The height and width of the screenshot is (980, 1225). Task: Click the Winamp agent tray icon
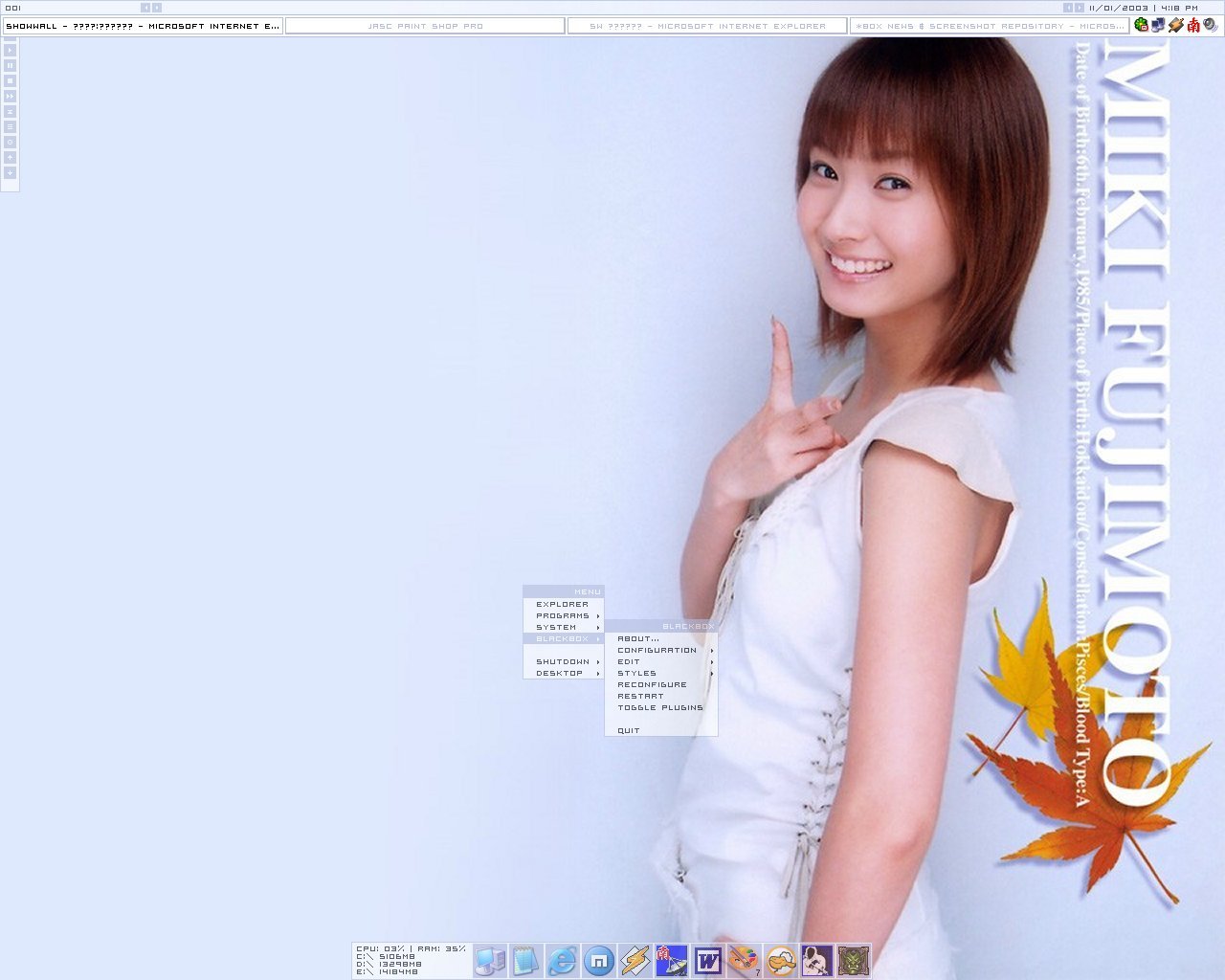point(1176,25)
